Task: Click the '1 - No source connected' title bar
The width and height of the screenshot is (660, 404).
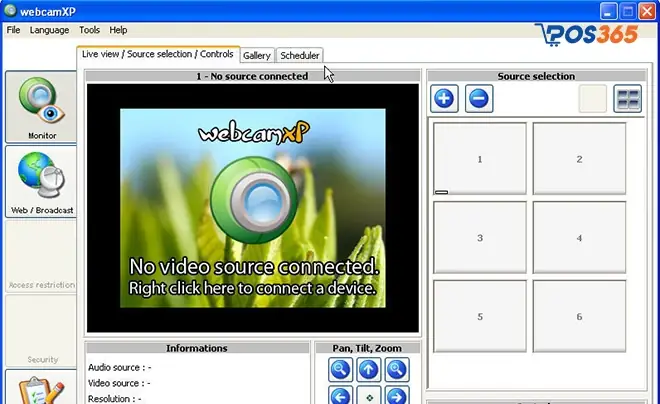Action: pyautogui.click(x=253, y=76)
